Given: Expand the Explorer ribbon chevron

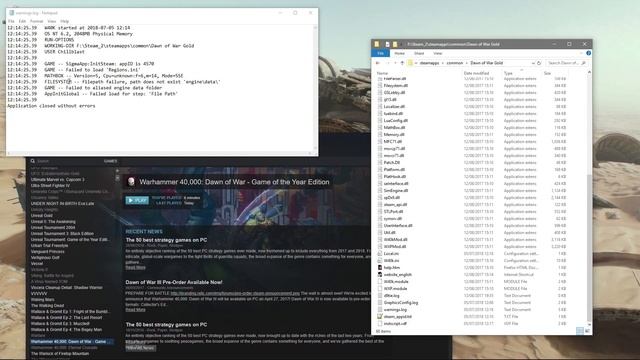Looking at the screenshot, I should tap(581, 53).
